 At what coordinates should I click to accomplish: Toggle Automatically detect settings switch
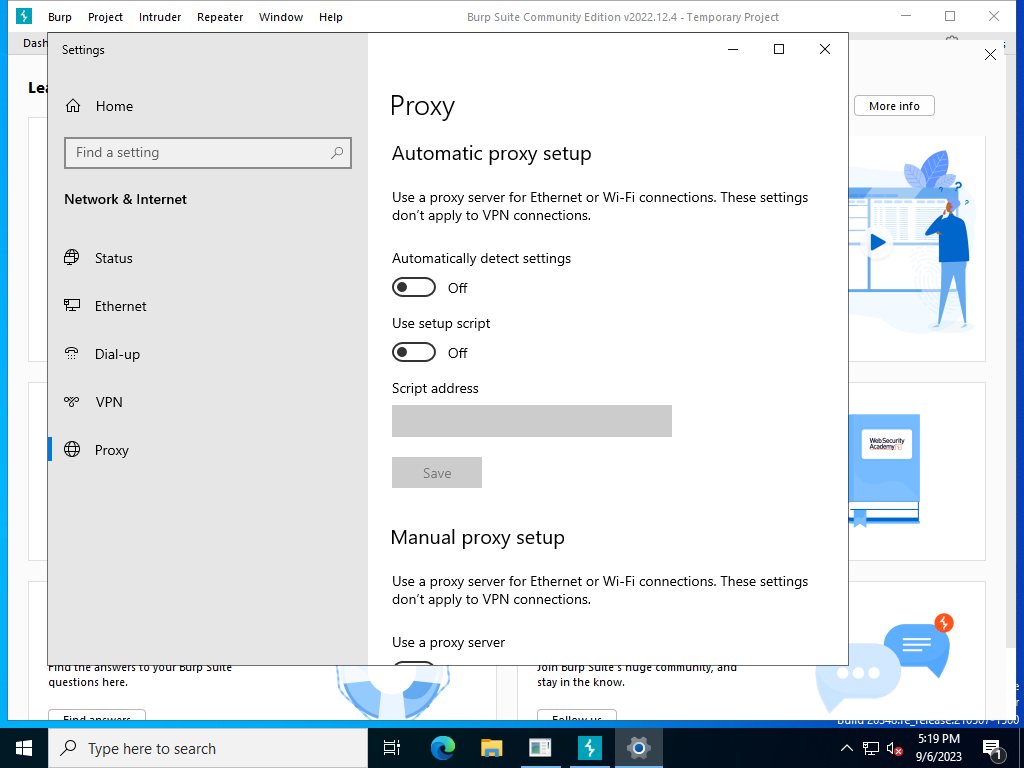pyautogui.click(x=413, y=287)
